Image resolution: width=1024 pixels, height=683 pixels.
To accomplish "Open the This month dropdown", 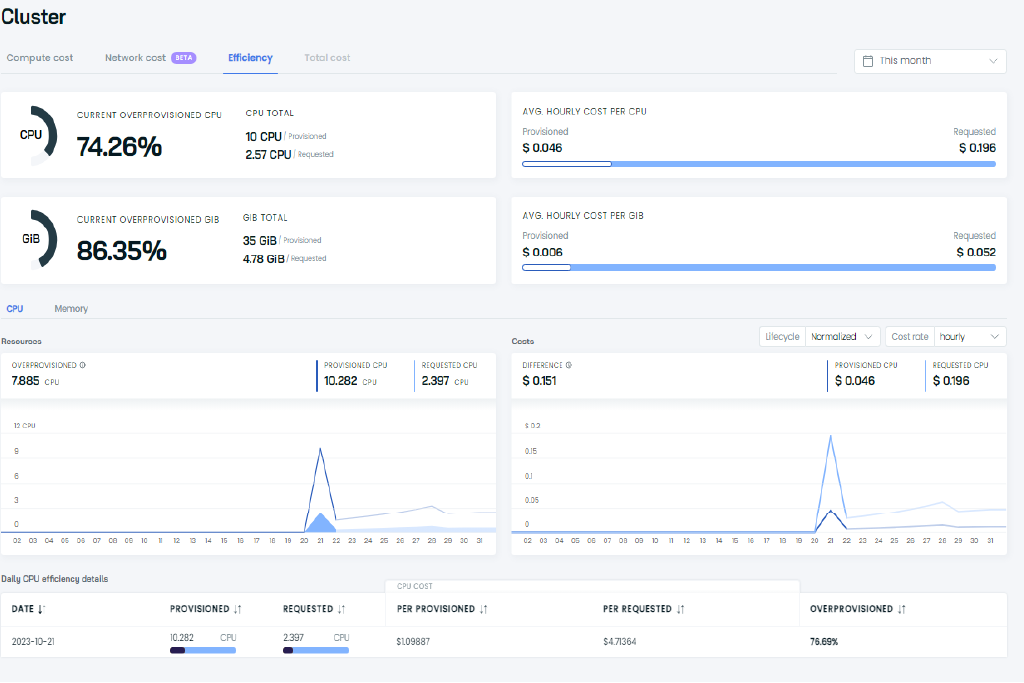I will click(x=929, y=61).
